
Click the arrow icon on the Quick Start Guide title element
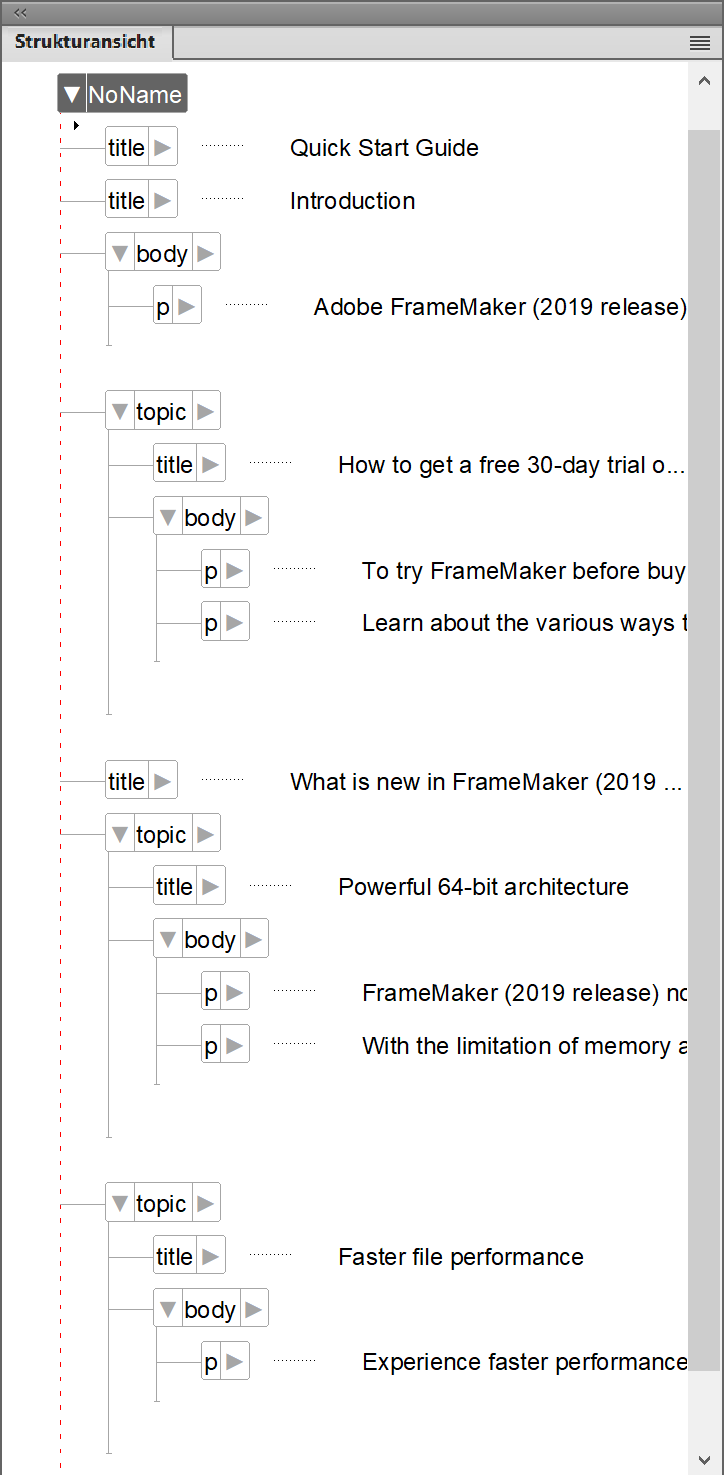(163, 146)
